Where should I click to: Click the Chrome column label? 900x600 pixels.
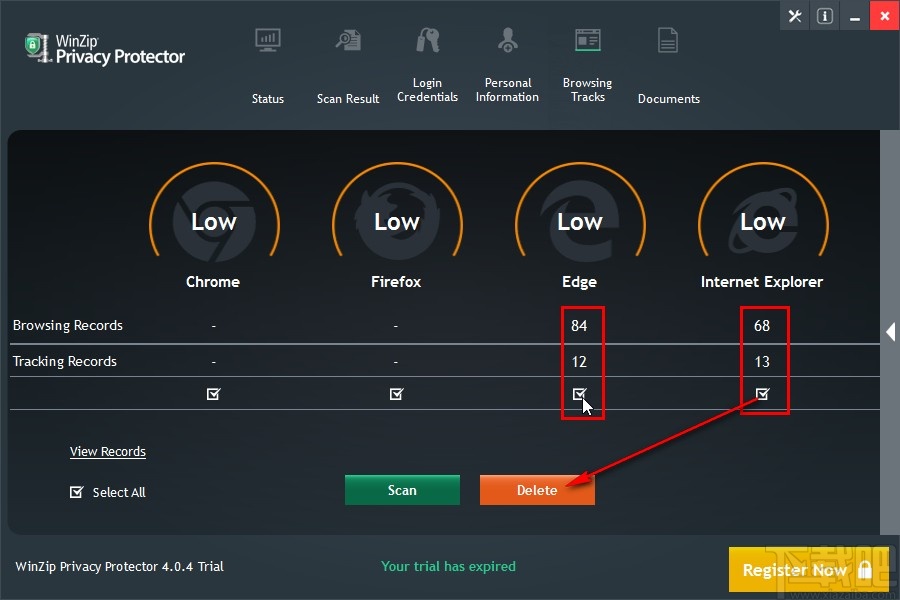click(x=213, y=281)
